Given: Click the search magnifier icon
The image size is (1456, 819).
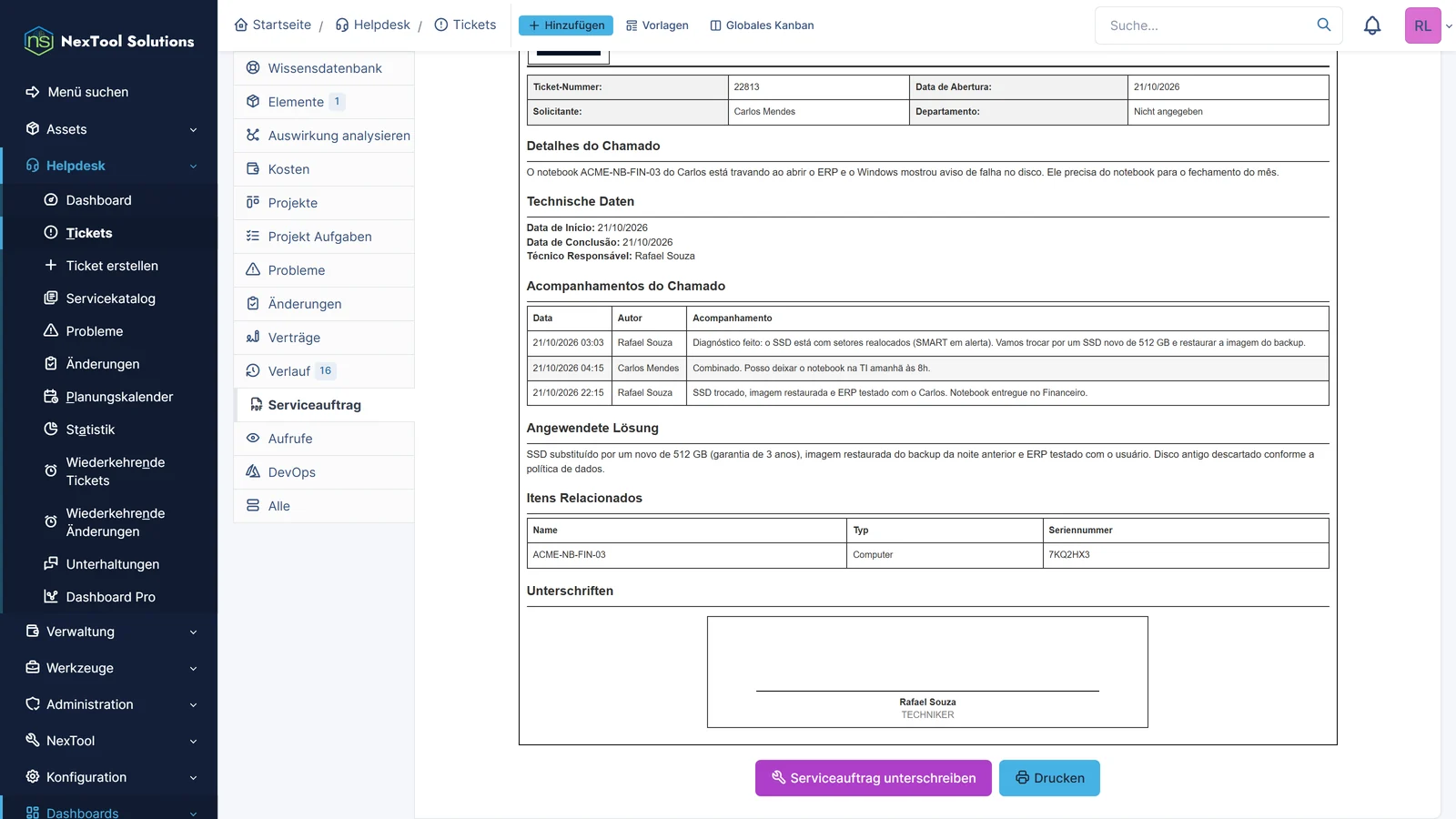Looking at the screenshot, I should click(x=1324, y=25).
